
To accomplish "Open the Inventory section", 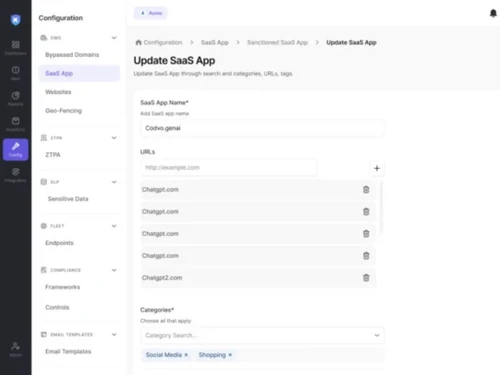I will pos(15,124).
